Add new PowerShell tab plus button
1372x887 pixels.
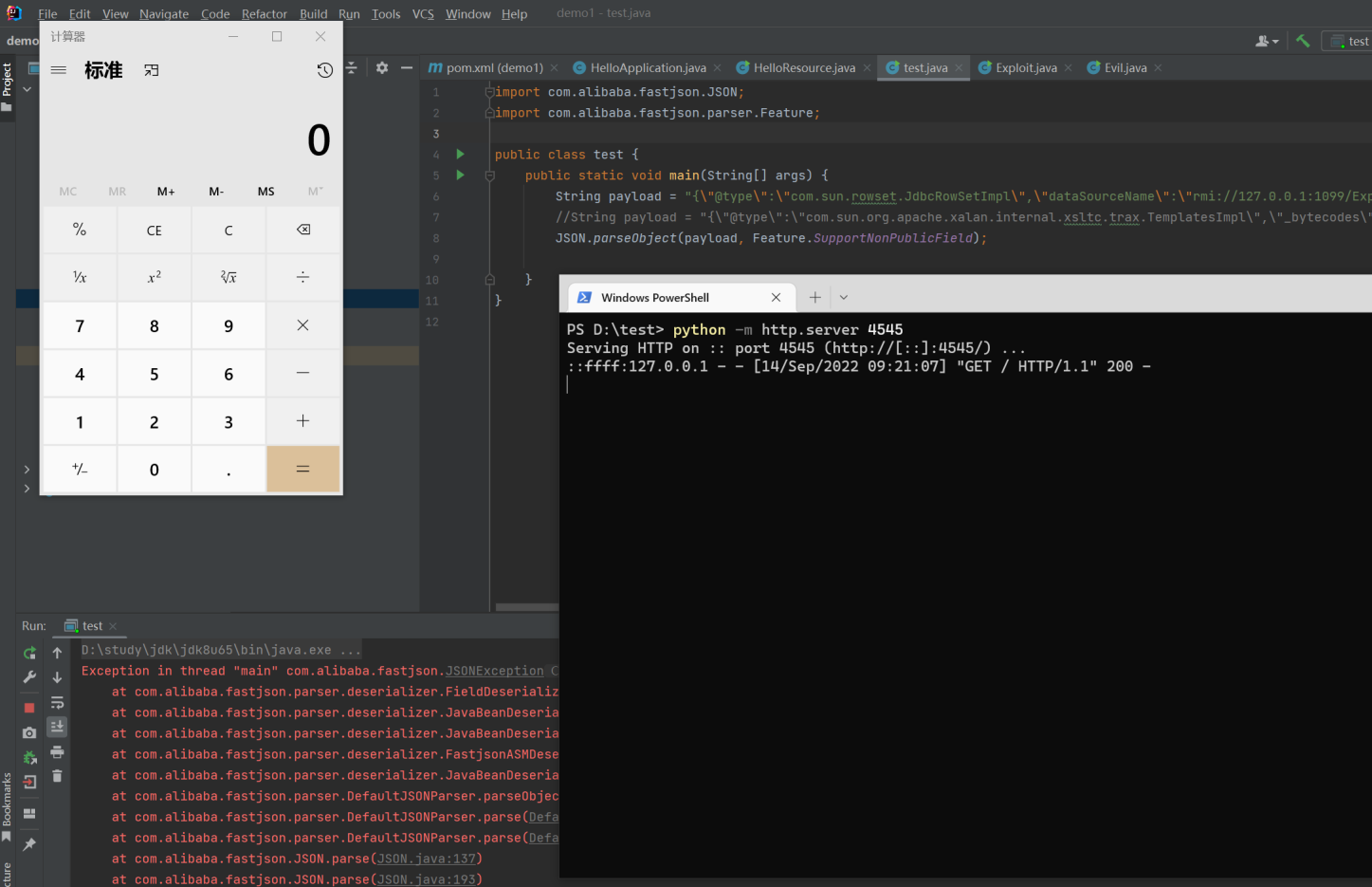(x=814, y=297)
